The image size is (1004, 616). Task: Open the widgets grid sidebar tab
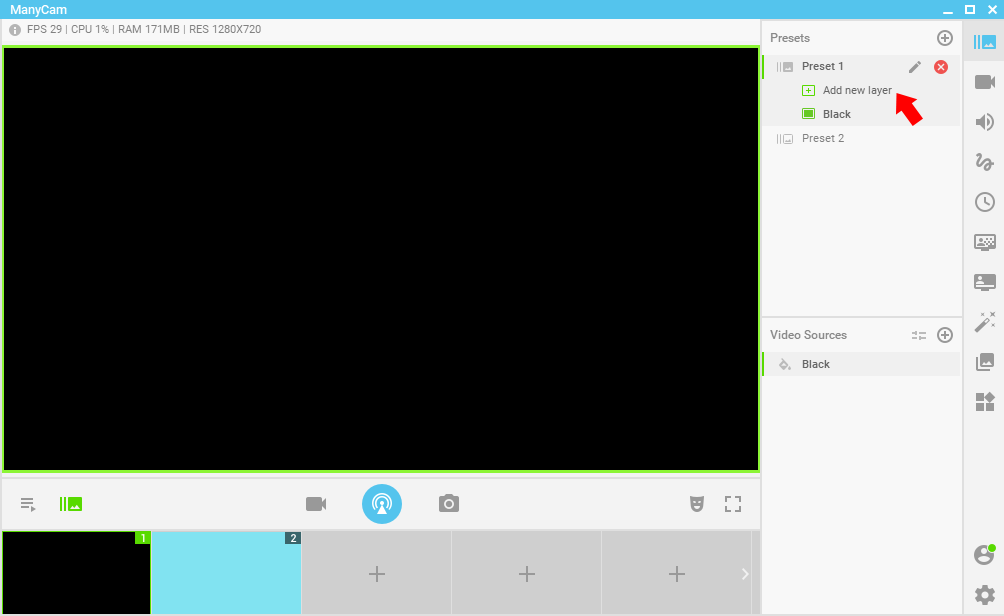(985, 401)
